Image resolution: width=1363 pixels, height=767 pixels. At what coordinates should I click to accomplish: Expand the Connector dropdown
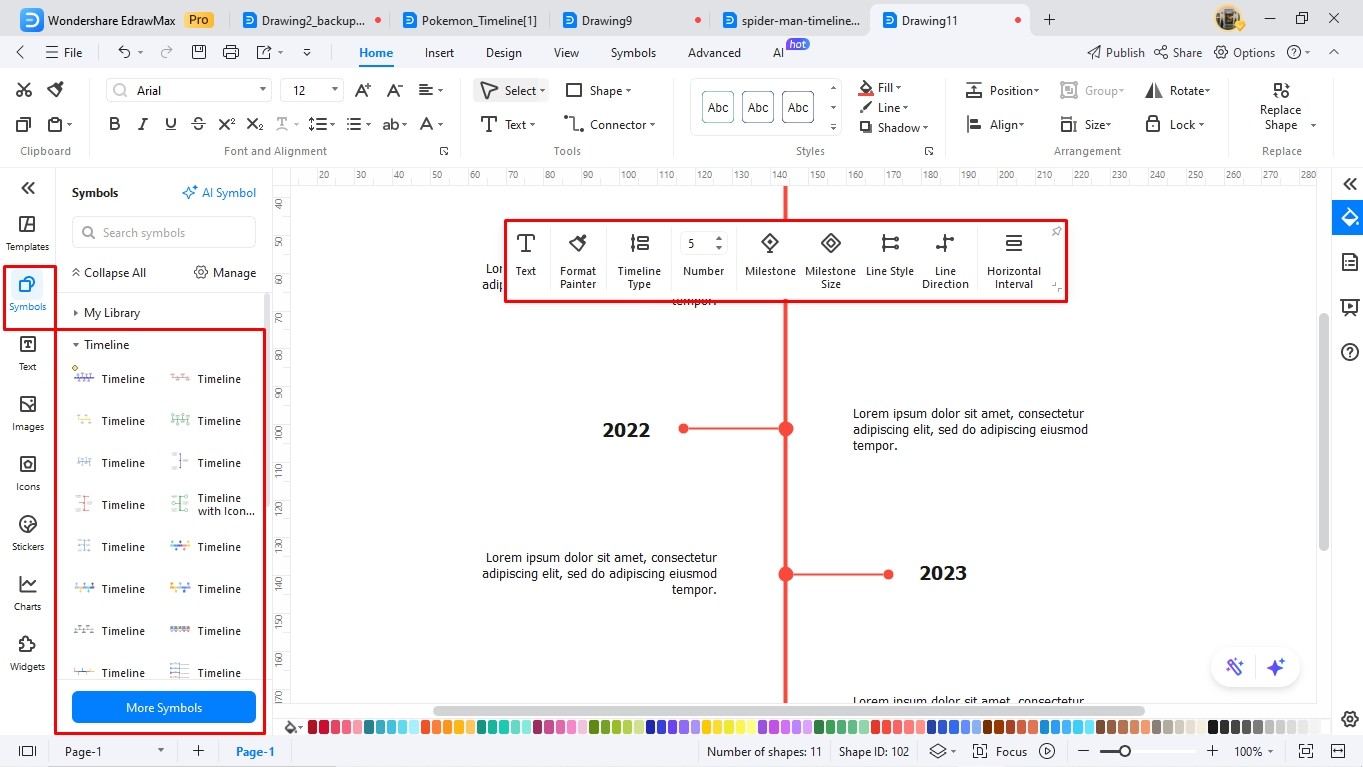(x=652, y=124)
